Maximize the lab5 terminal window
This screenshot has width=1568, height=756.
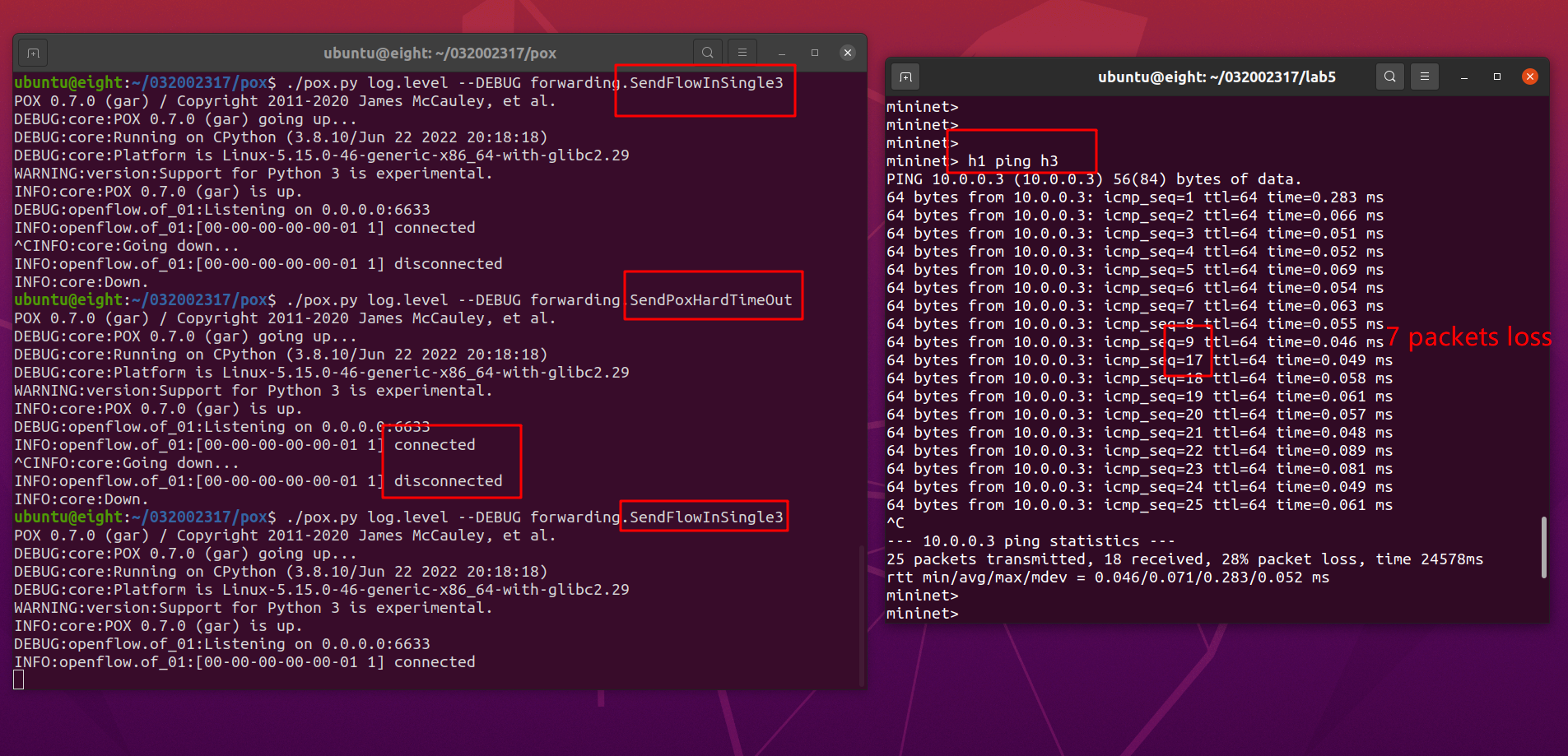point(1497,77)
